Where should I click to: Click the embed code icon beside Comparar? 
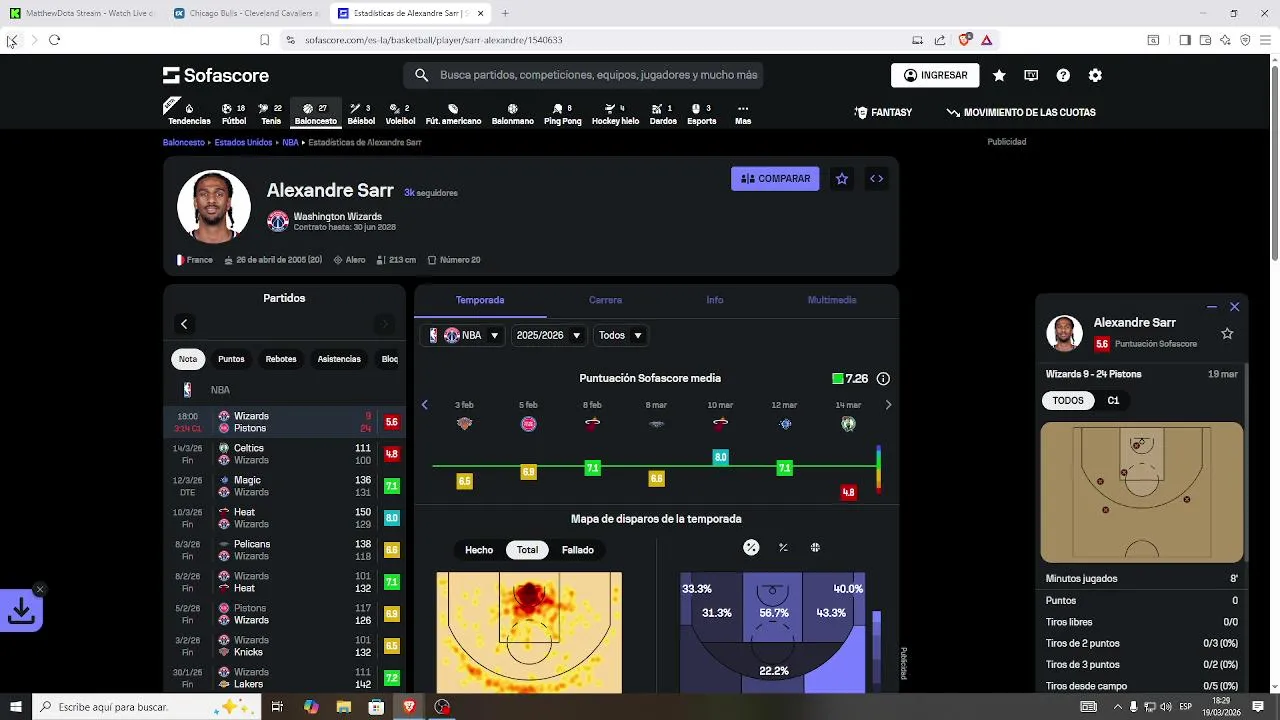[876, 178]
